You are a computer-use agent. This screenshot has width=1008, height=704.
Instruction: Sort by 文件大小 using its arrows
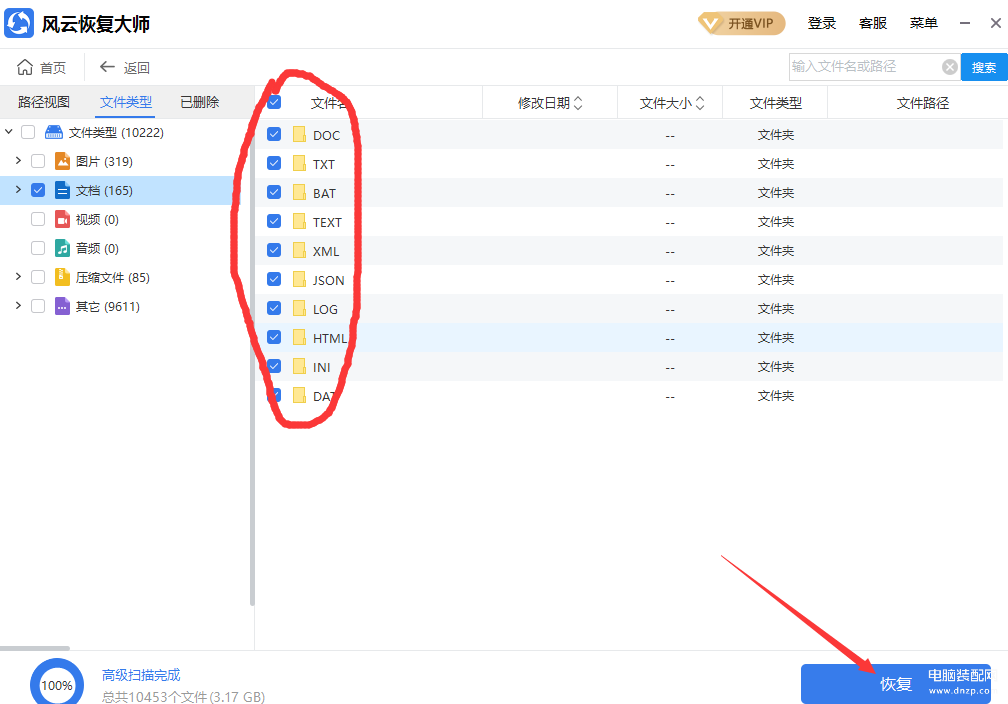tap(700, 103)
